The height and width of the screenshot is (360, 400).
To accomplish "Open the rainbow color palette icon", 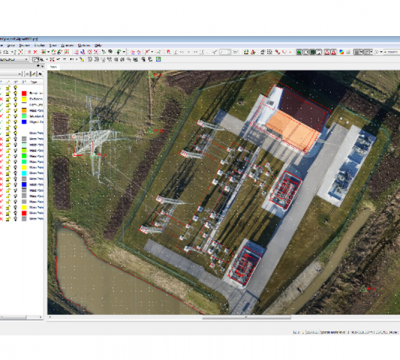I will point(341,52).
